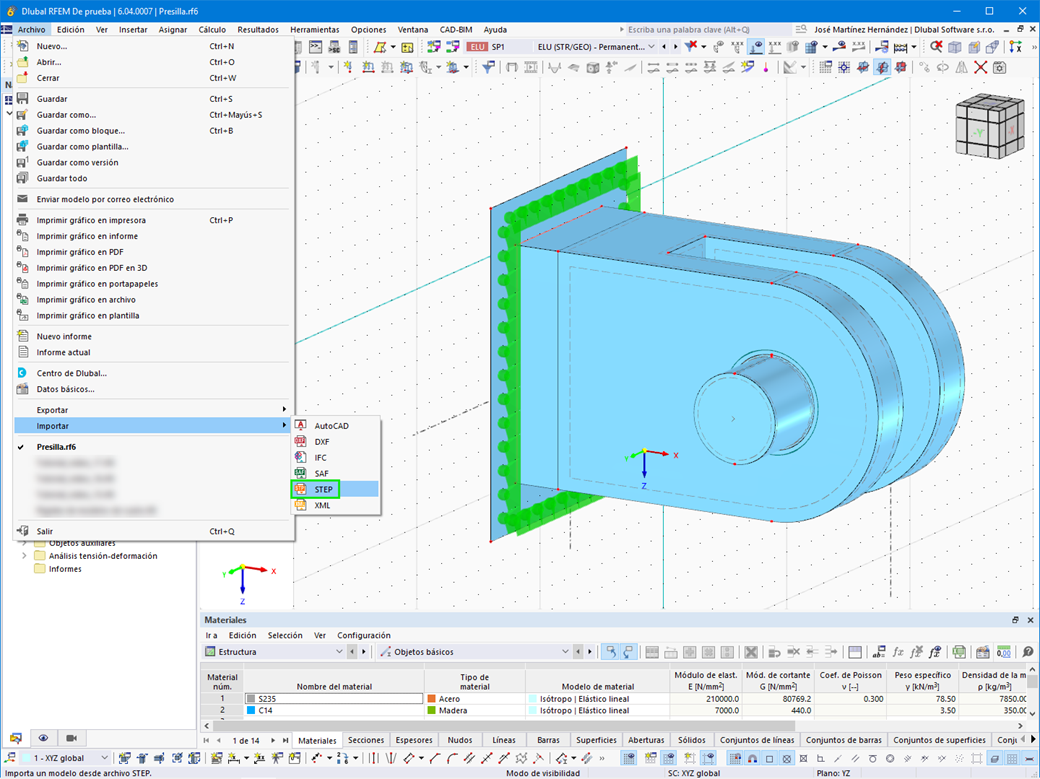Select the SAF import entry
Viewport: 1040px width, 779px height.
pyautogui.click(x=336, y=473)
